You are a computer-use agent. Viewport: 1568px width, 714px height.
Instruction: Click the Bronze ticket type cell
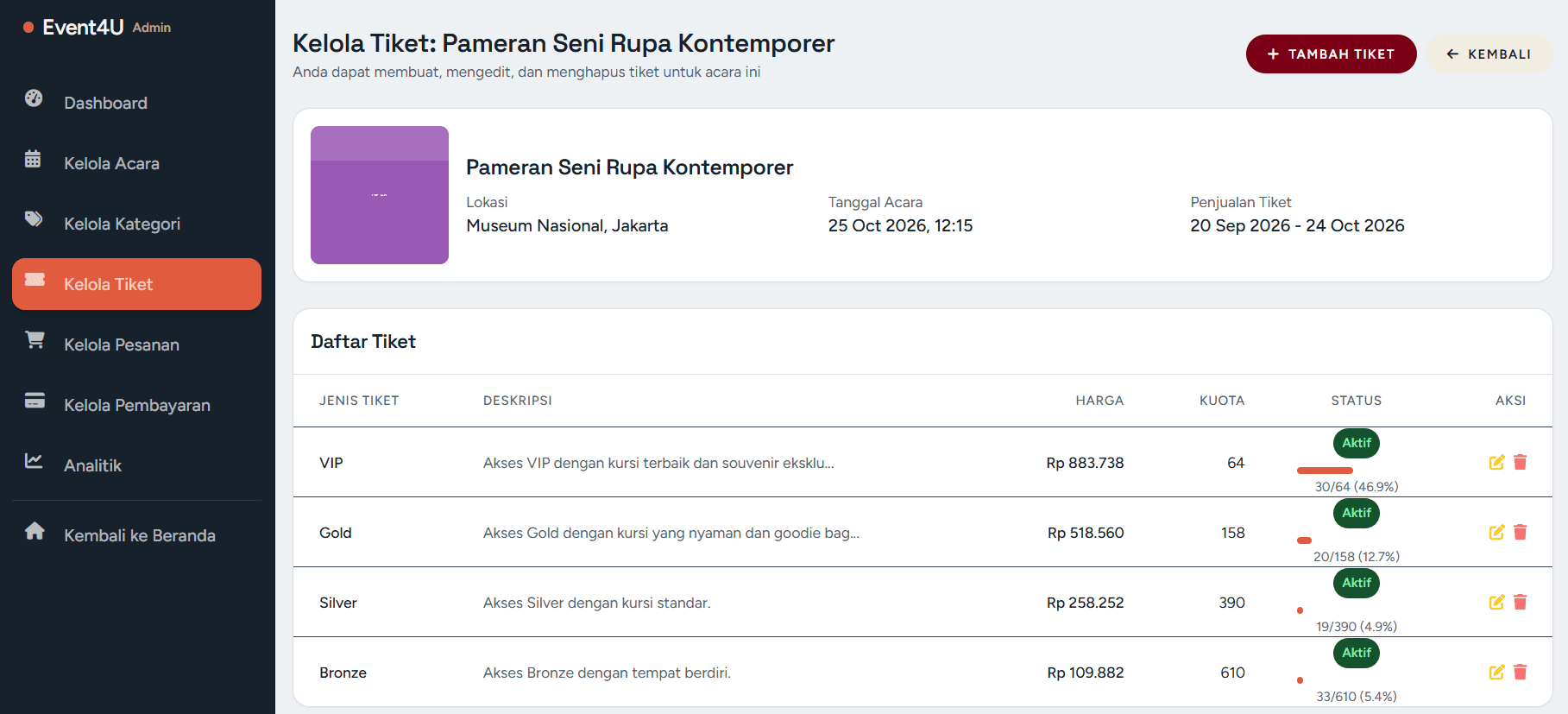point(343,673)
